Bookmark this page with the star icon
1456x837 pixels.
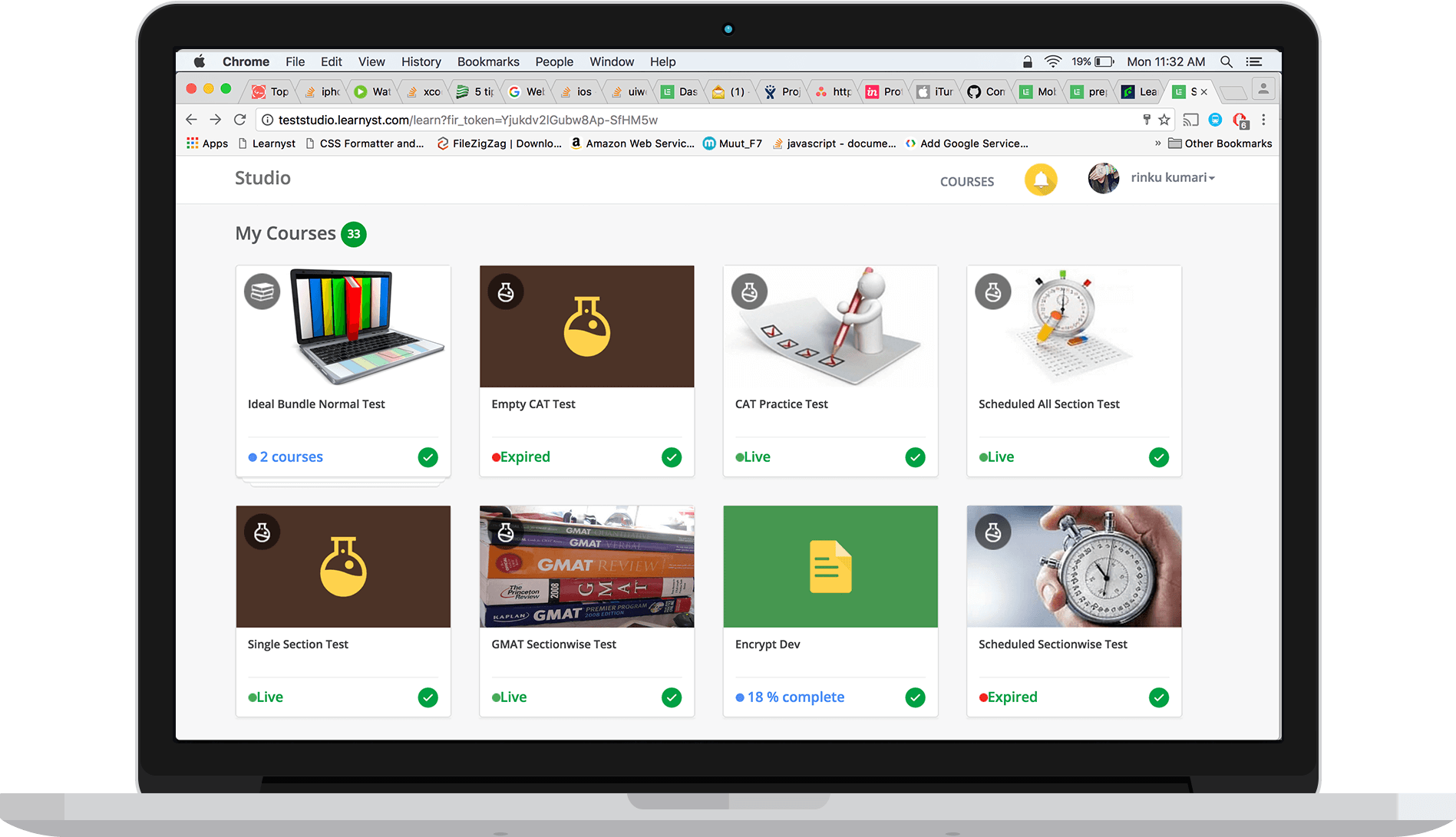click(x=1164, y=120)
